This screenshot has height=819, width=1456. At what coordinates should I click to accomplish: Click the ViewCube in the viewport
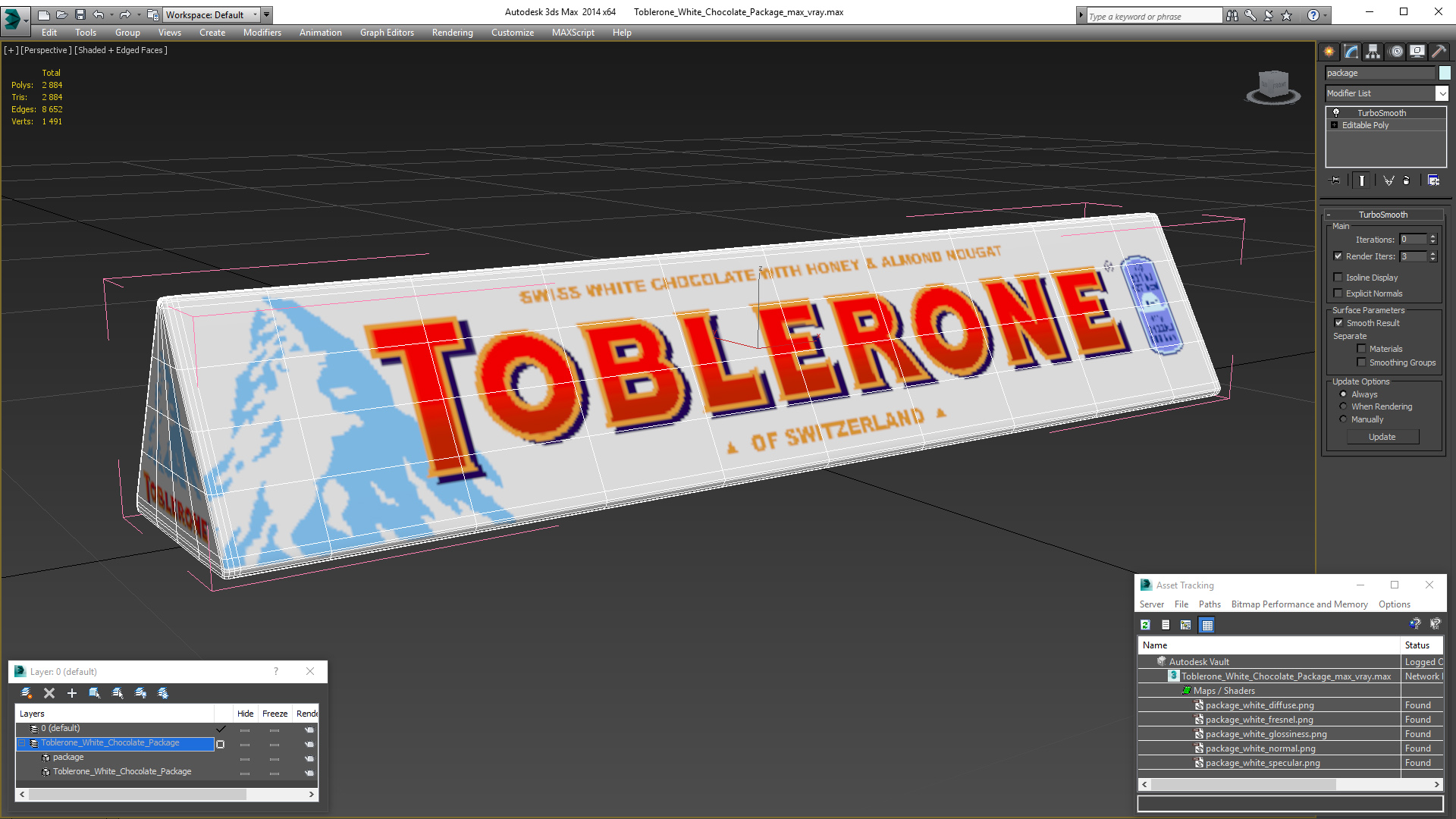[x=1273, y=86]
